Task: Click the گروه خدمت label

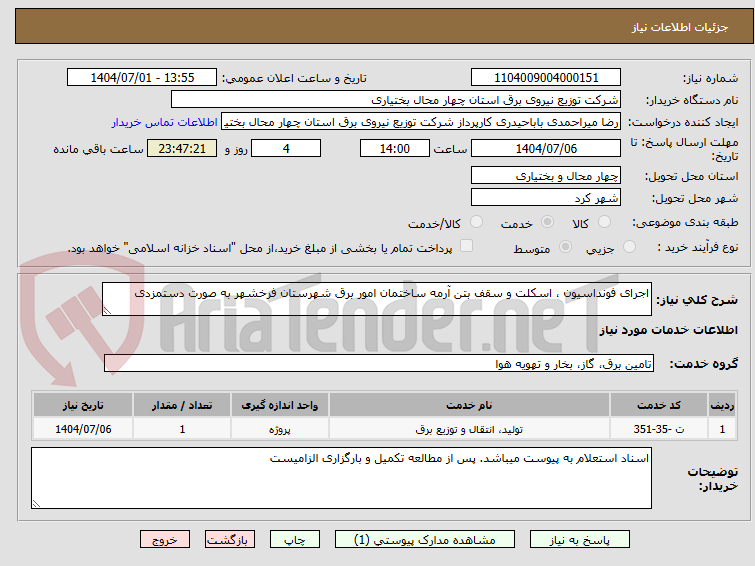Action: tap(703, 364)
